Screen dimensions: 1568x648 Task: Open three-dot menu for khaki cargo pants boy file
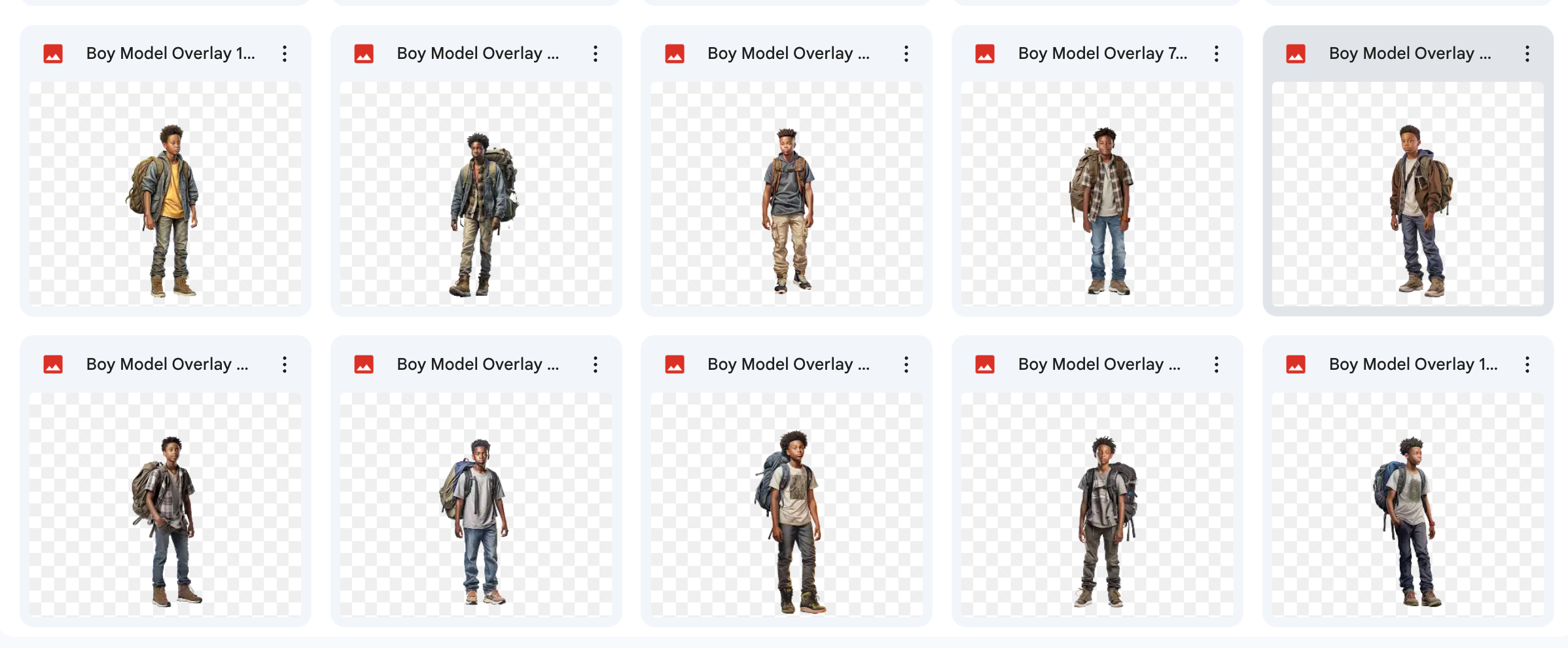906,54
